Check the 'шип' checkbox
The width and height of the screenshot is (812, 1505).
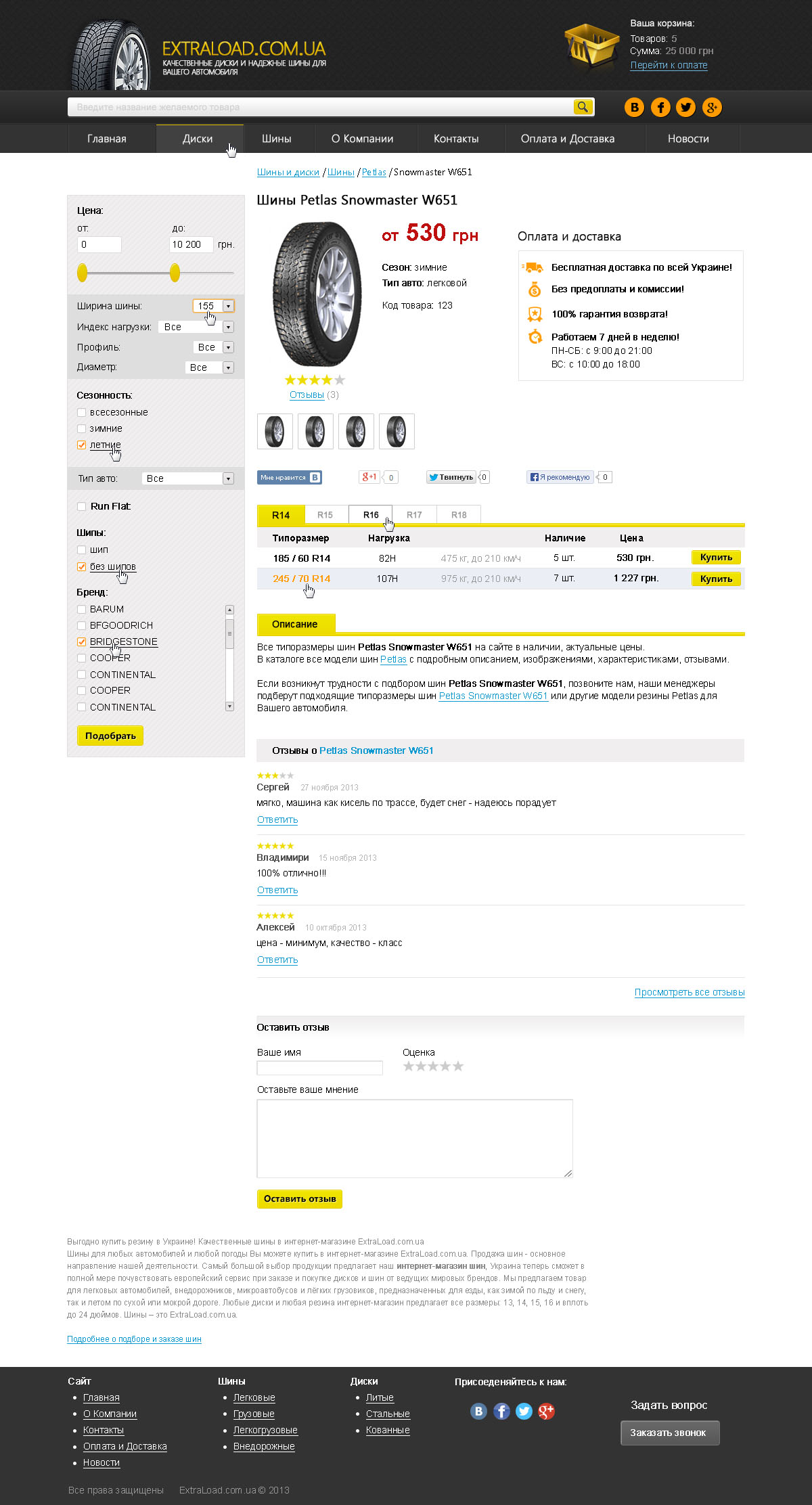click(x=81, y=549)
